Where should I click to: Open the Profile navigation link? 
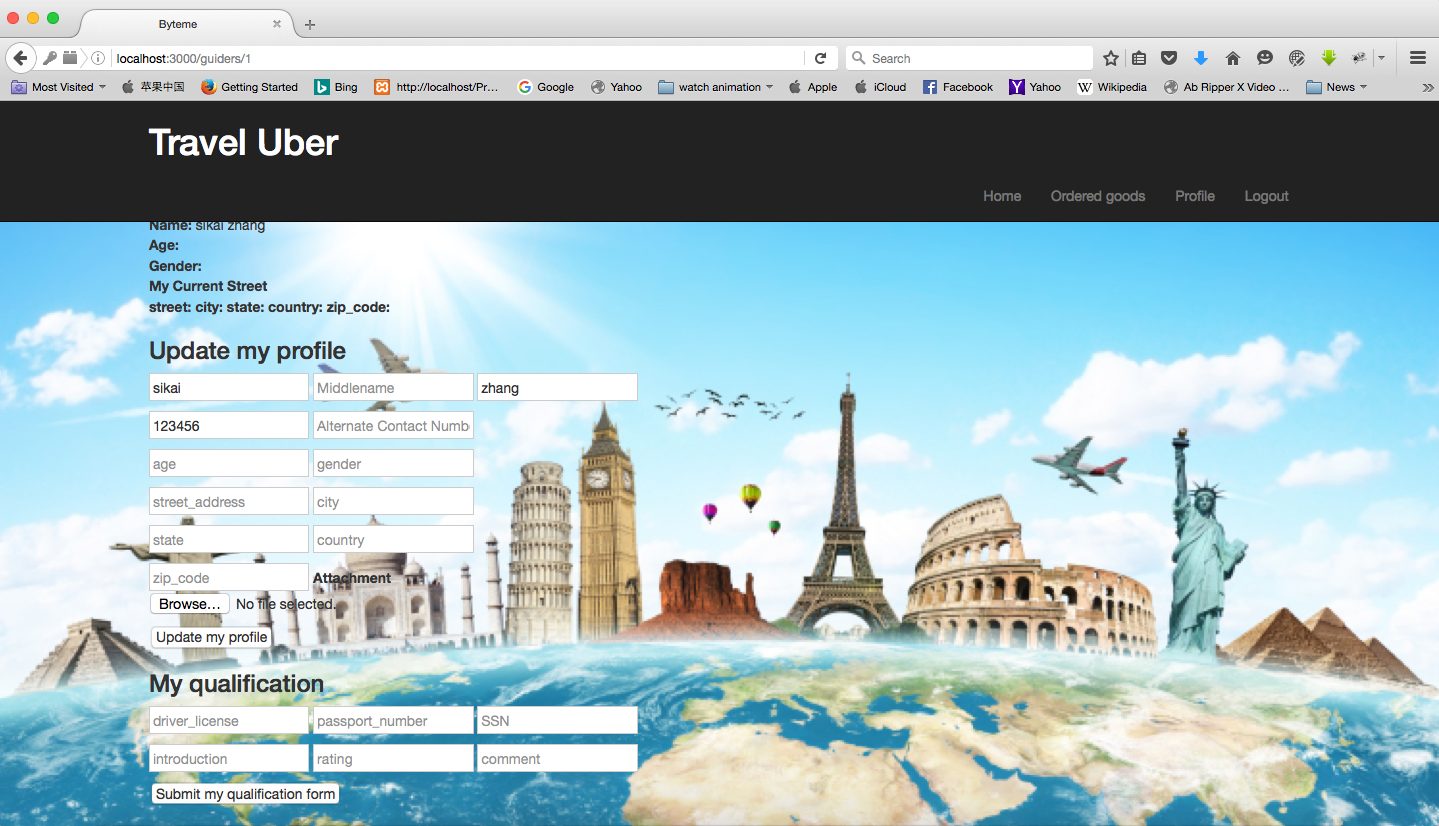[x=1195, y=196]
